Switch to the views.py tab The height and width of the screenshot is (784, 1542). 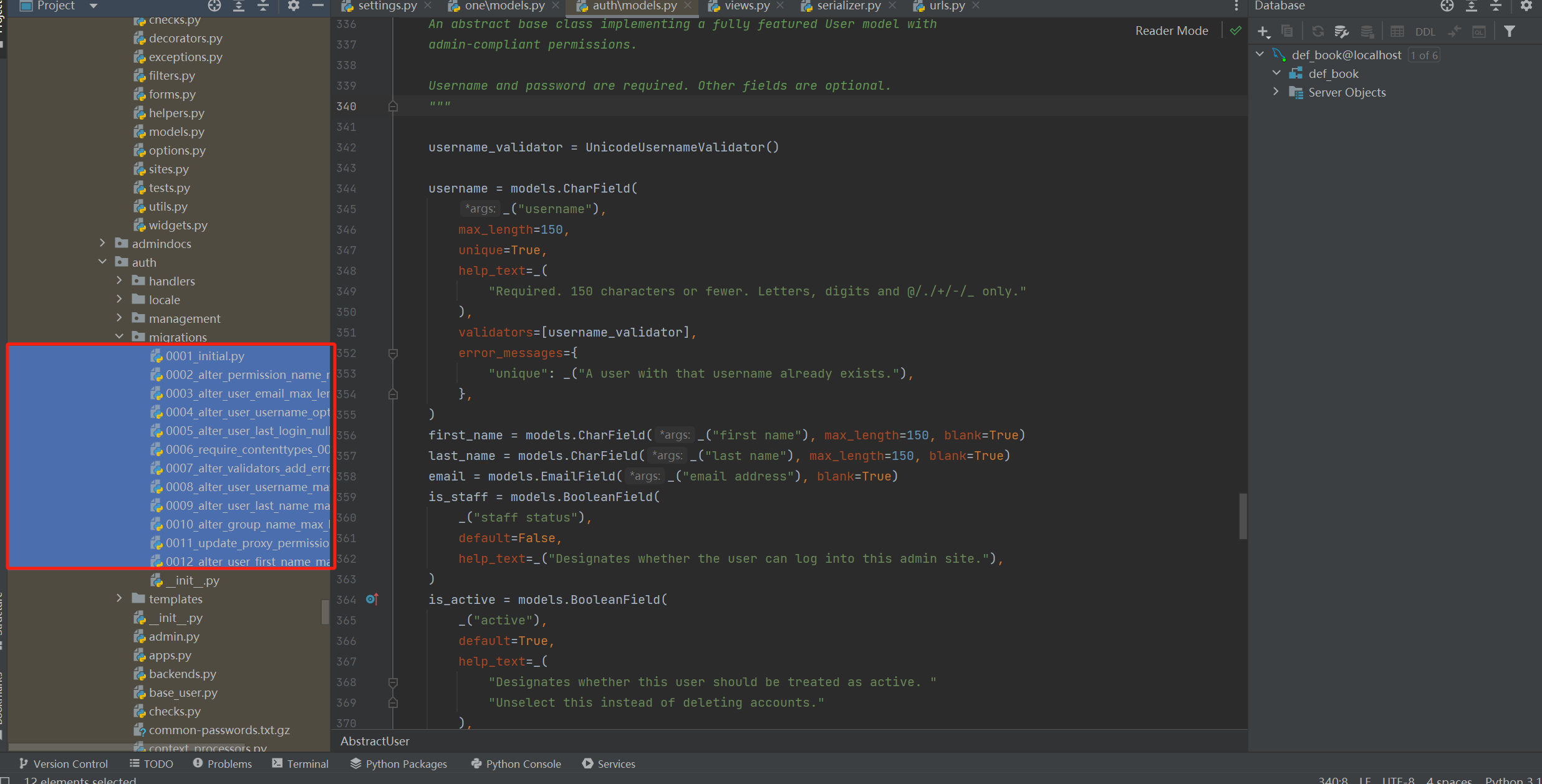coord(746,6)
